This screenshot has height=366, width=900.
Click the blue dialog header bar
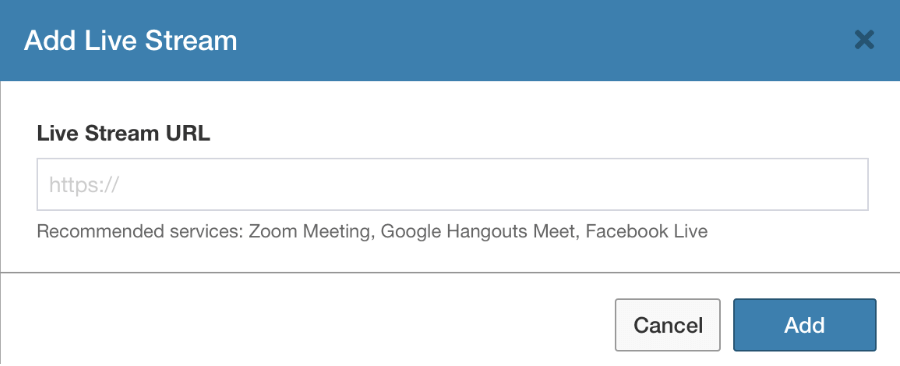click(450, 40)
